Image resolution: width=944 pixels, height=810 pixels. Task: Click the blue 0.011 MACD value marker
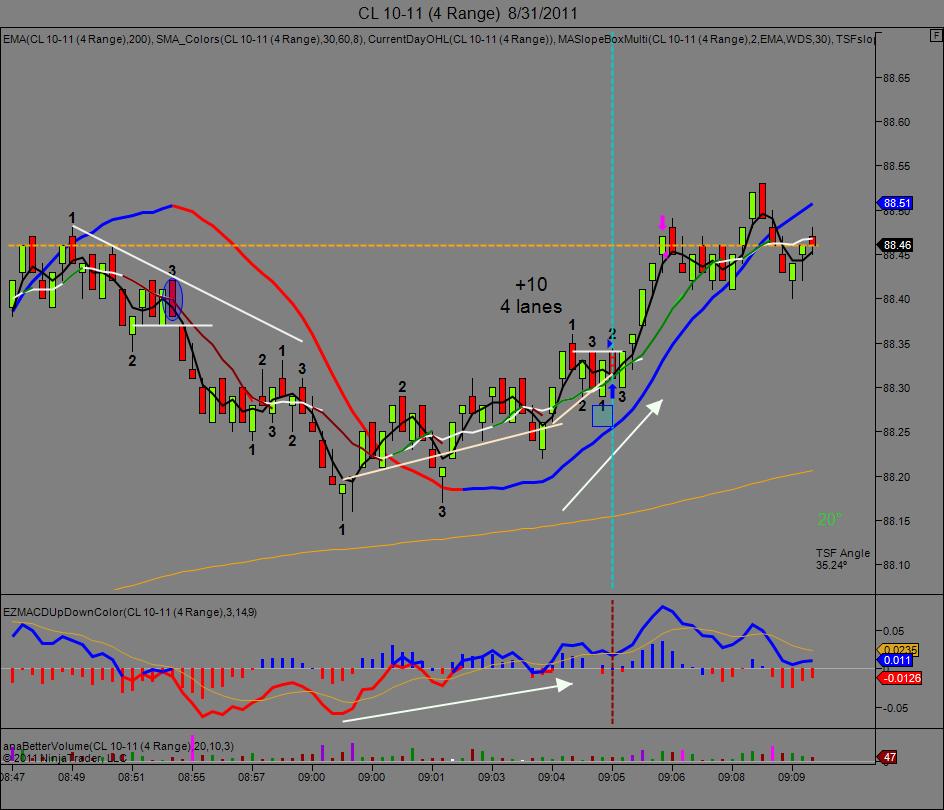point(896,660)
